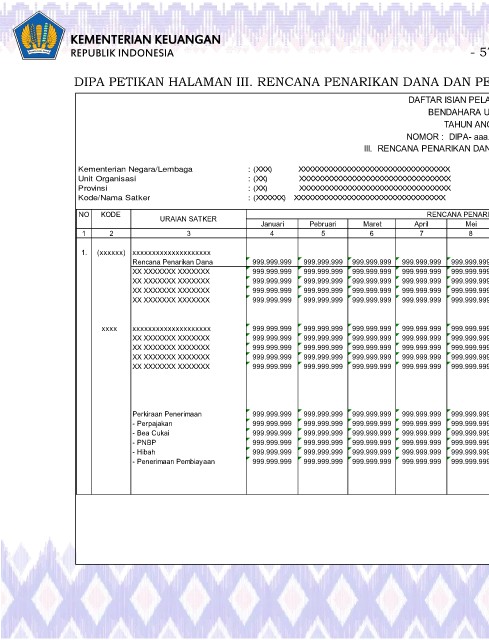
Task: Click the '- Bea Cukai' row label
Action: [x=151, y=433]
